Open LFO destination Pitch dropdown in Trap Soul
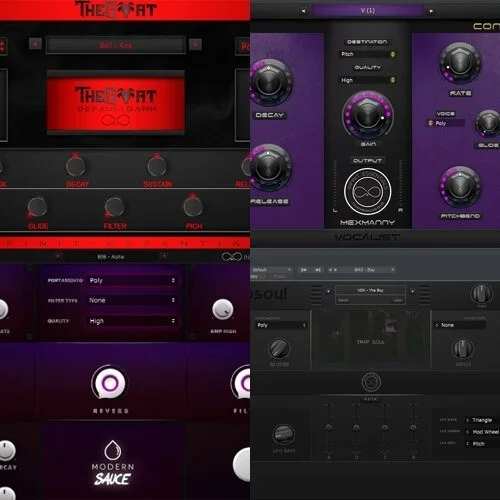Screen dimensions: 500x500 (x=482, y=444)
